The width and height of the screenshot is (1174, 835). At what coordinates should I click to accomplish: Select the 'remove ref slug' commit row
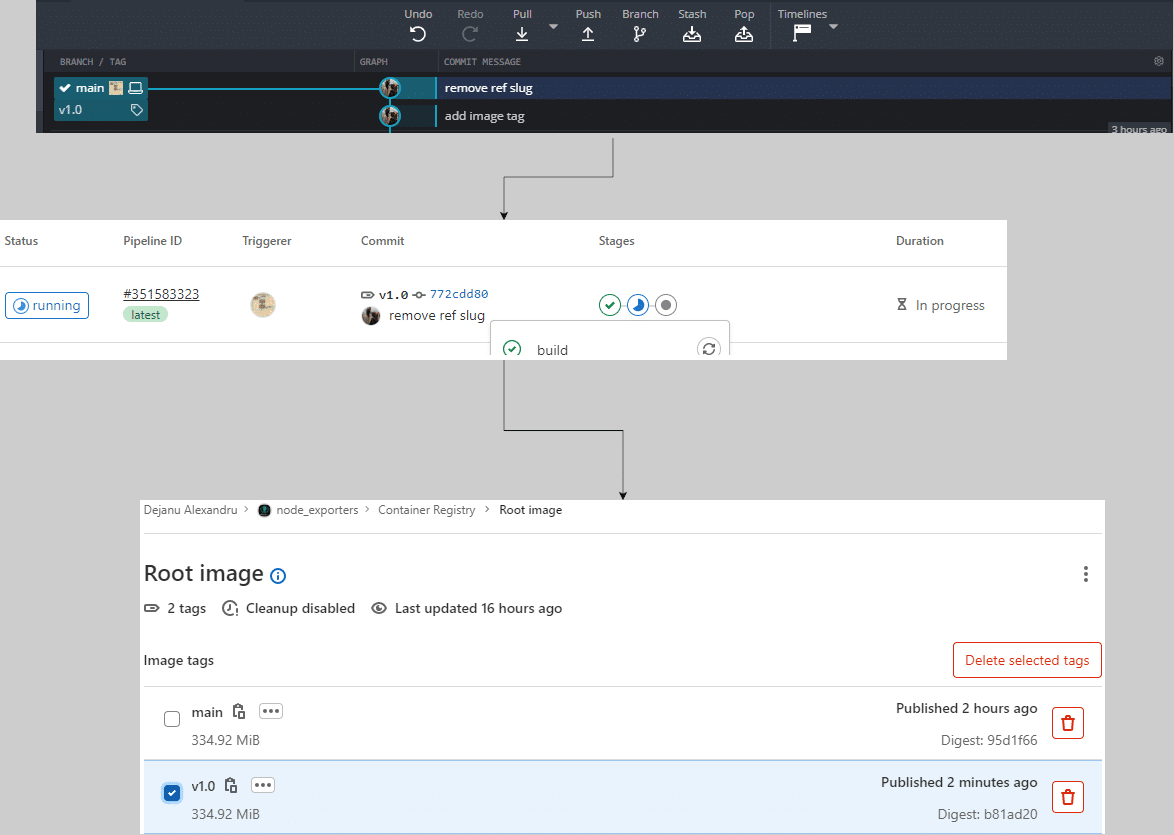[x=803, y=88]
